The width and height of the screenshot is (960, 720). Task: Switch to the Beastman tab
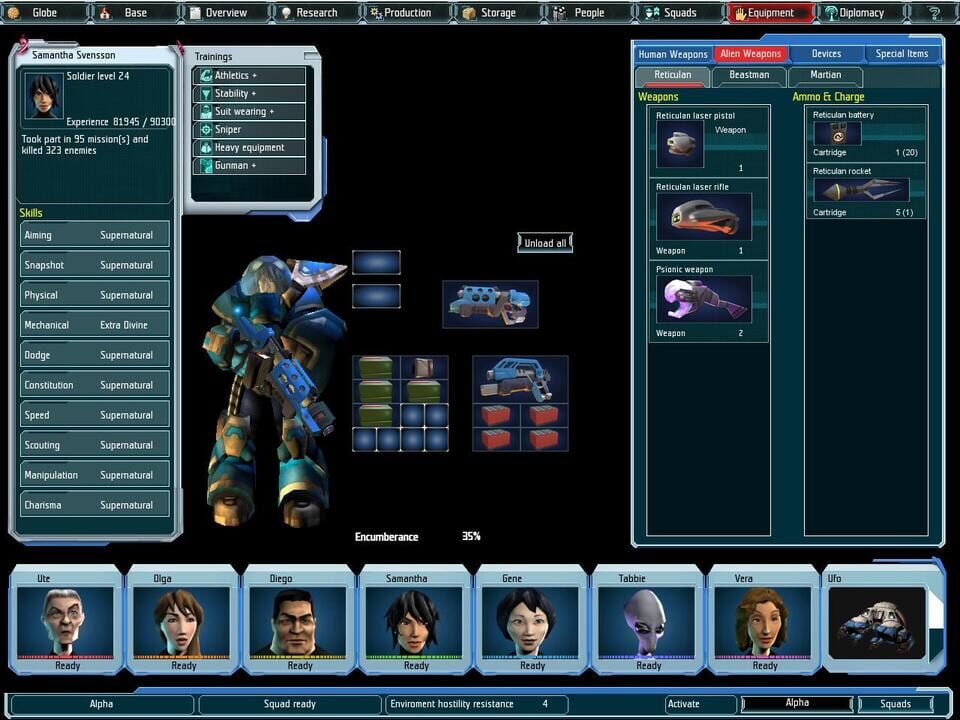click(x=749, y=75)
